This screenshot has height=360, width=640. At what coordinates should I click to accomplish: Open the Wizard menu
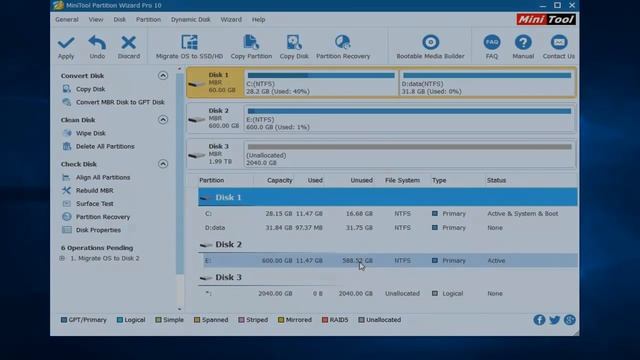click(x=231, y=20)
